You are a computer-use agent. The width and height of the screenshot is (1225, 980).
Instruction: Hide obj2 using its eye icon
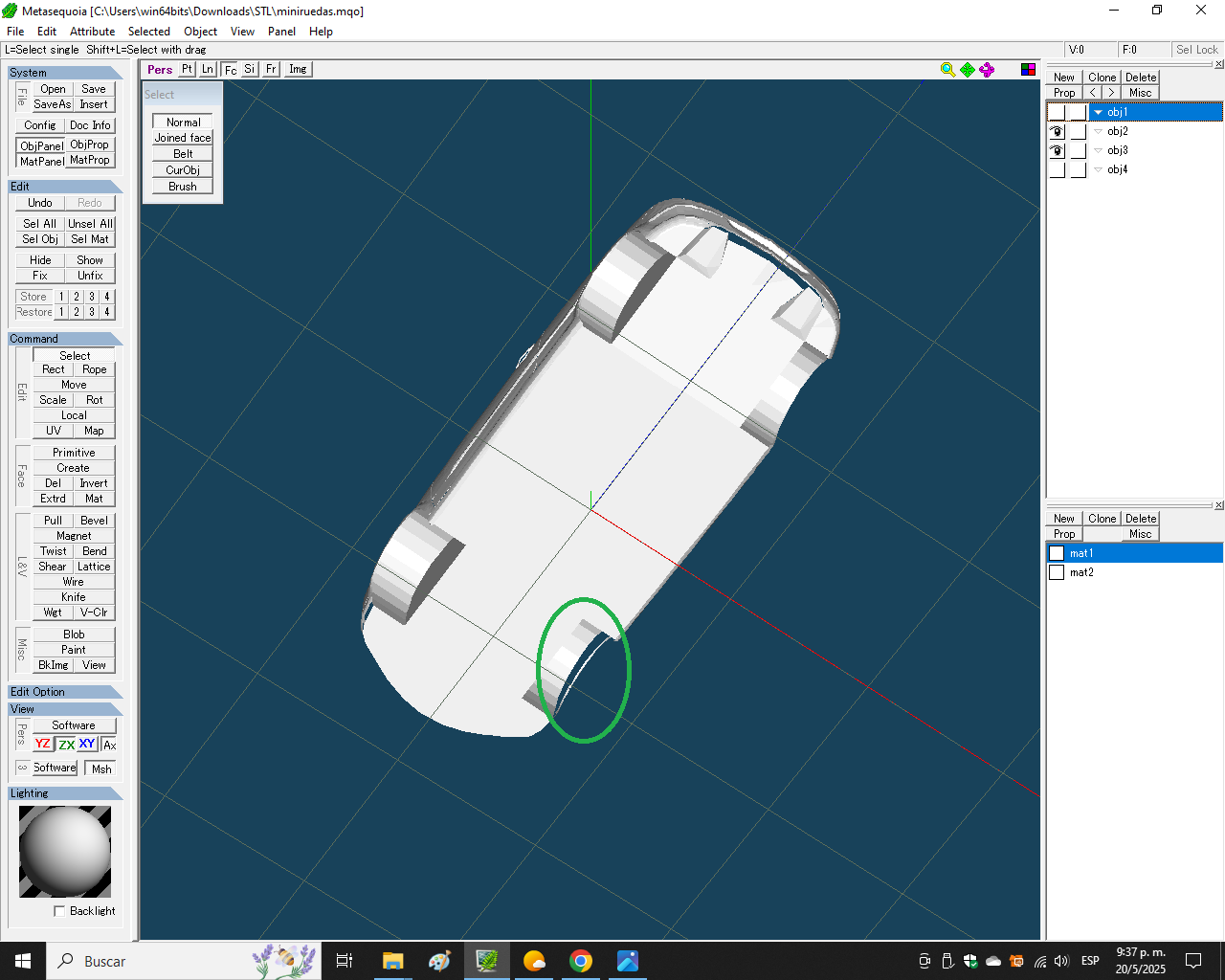pyautogui.click(x=1057, y=131)
